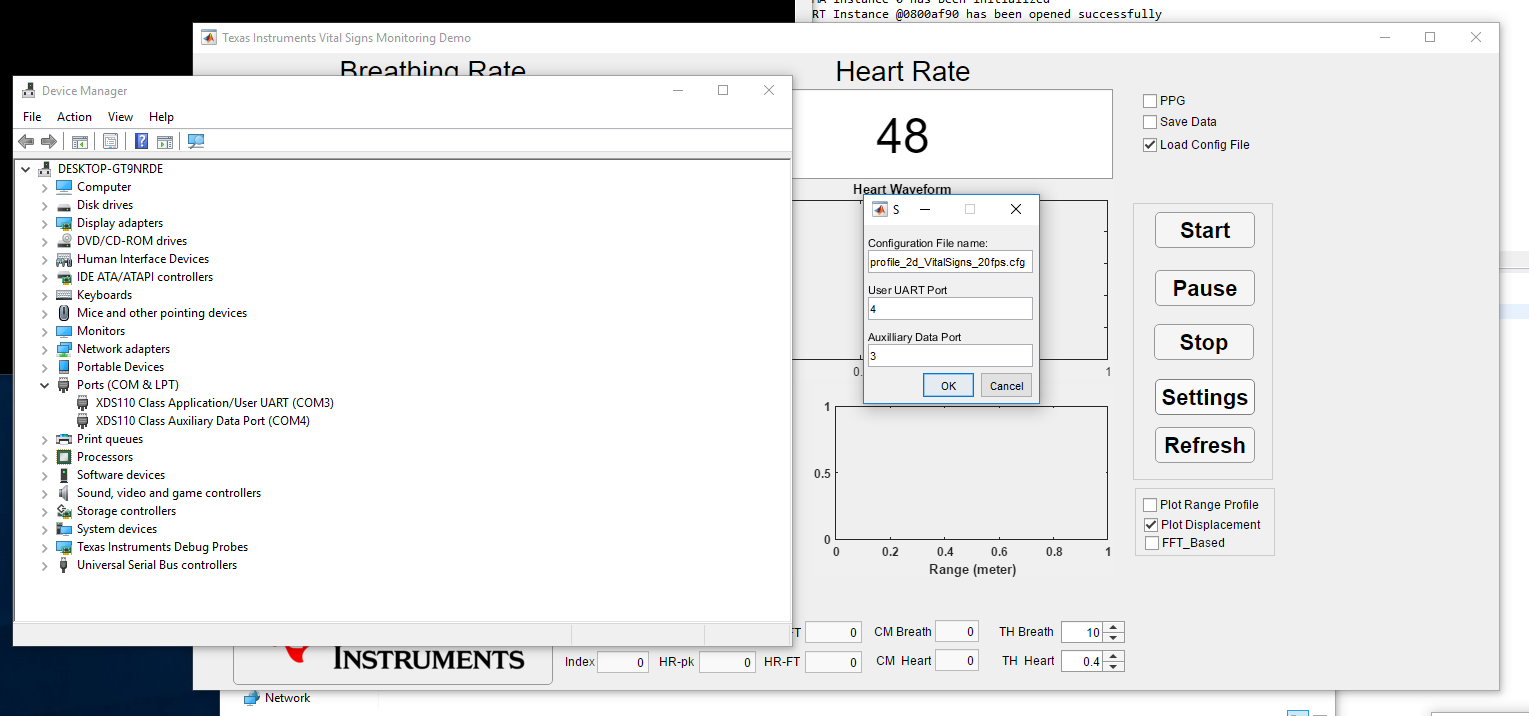Collapse the Ports (COM & LPT) node

point(44,385)
